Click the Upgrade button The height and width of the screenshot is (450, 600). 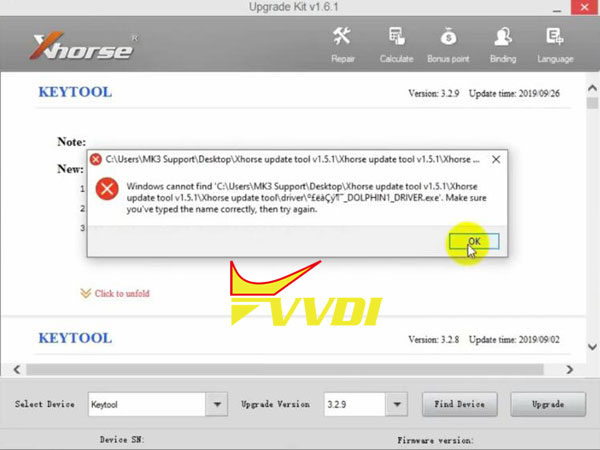pyautogui.click(x=548, y=404)
